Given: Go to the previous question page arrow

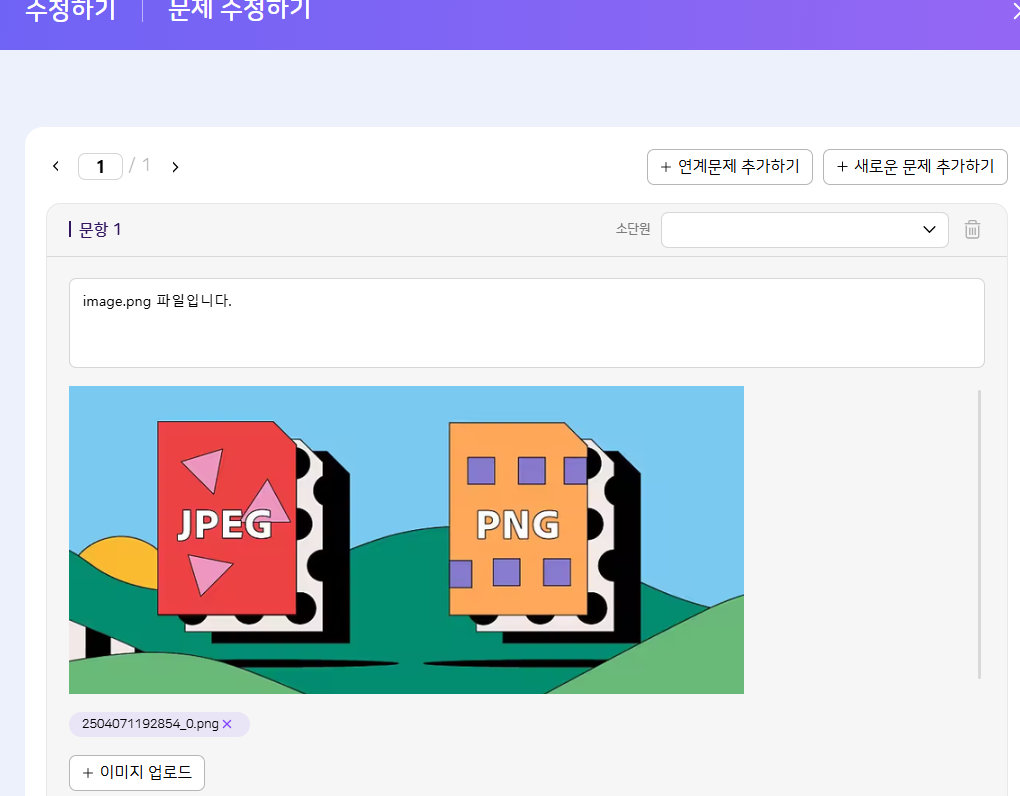Looking at the screenshot, I should pos(56,167).
